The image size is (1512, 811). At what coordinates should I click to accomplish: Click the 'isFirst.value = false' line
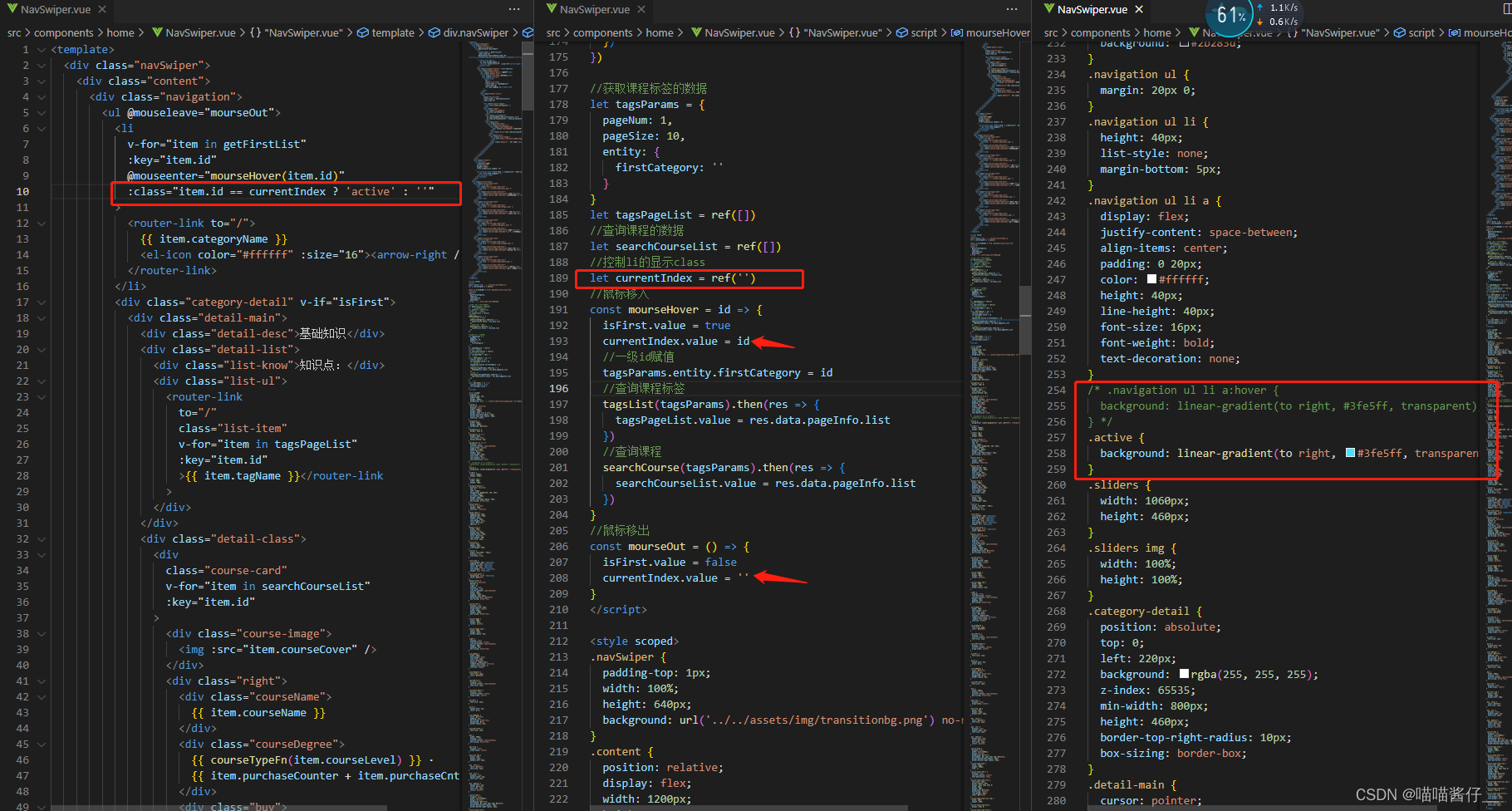(670, 563)
